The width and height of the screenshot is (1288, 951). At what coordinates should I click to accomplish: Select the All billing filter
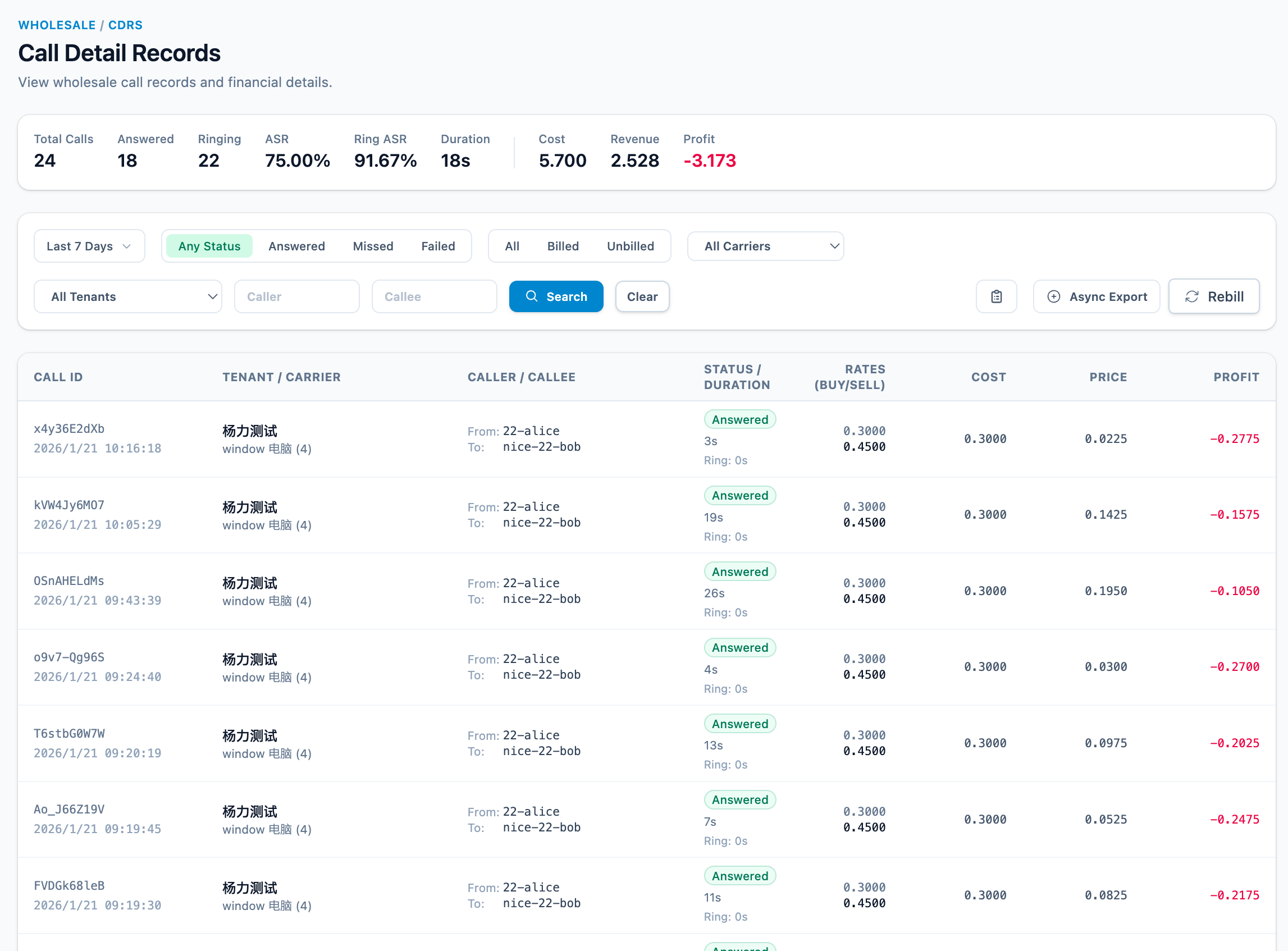(x=512, y=246)
